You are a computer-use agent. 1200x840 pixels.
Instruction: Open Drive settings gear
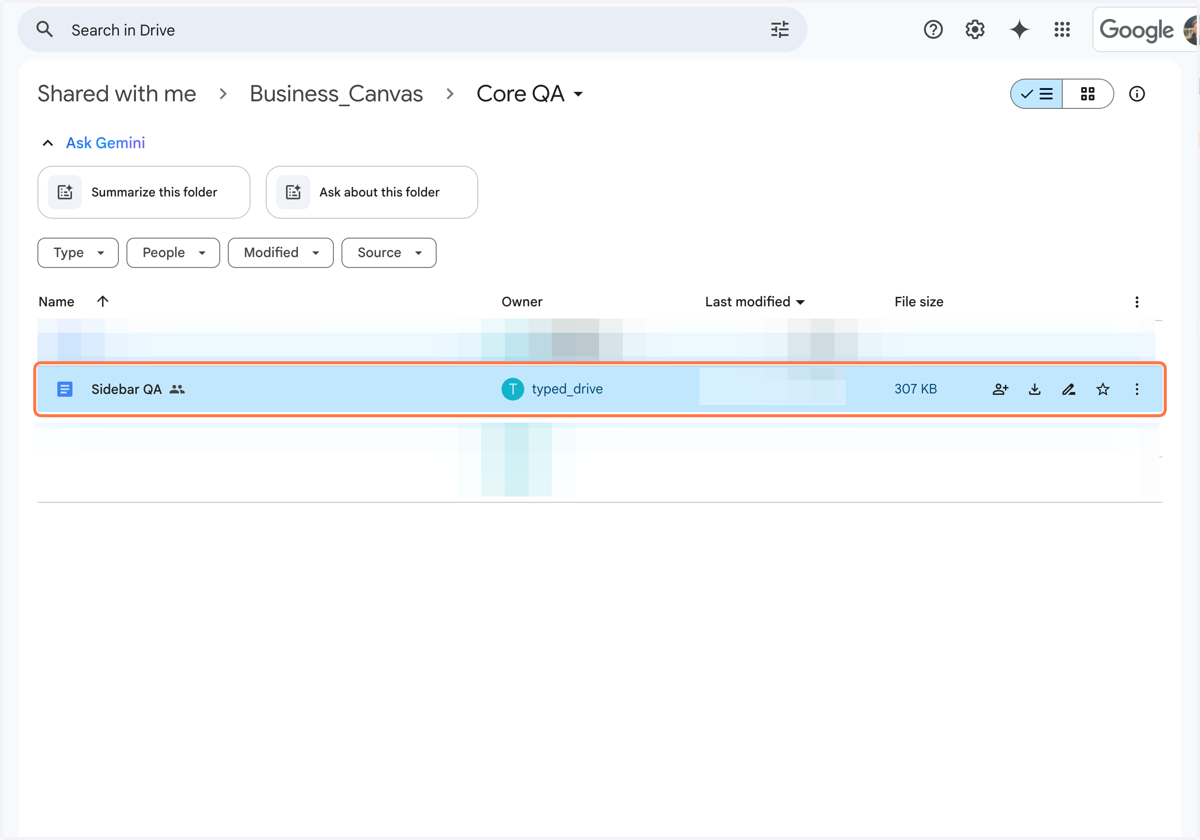(x=975, y=30)
